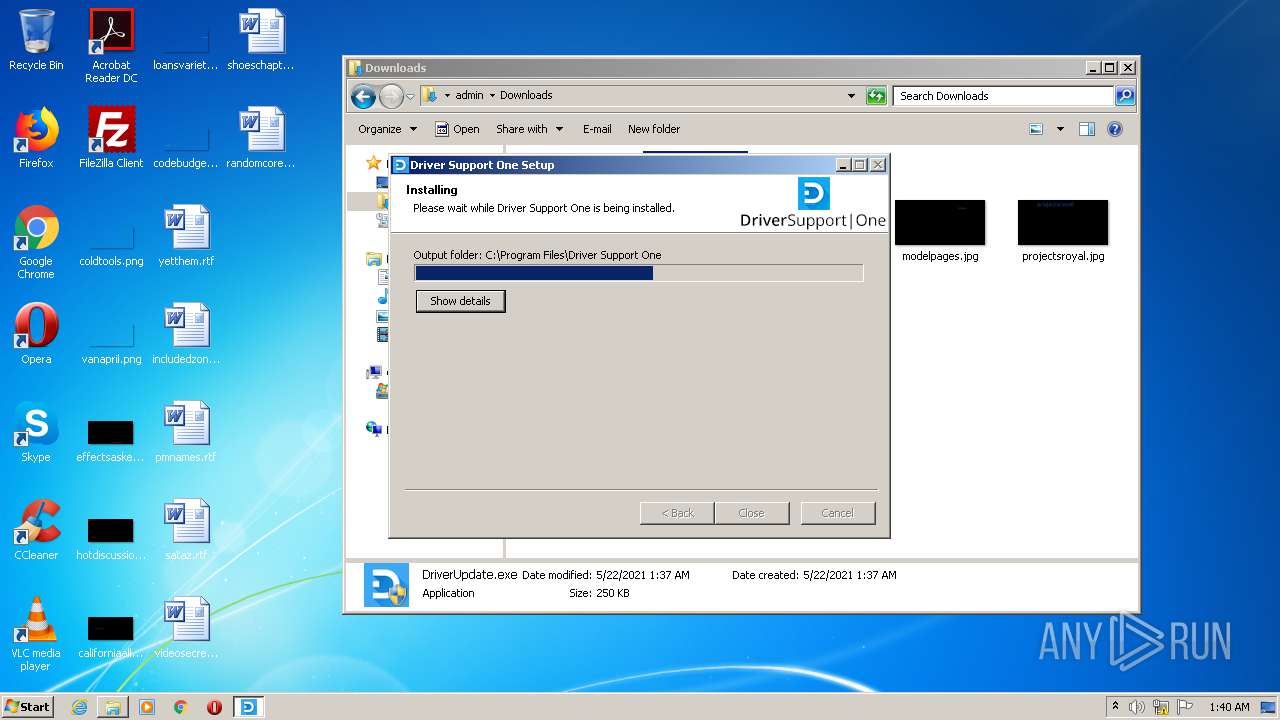Click the DriverUpdate.exe details icon
The width and height of the screenshot is (1280, 720).
click(386, 585)
